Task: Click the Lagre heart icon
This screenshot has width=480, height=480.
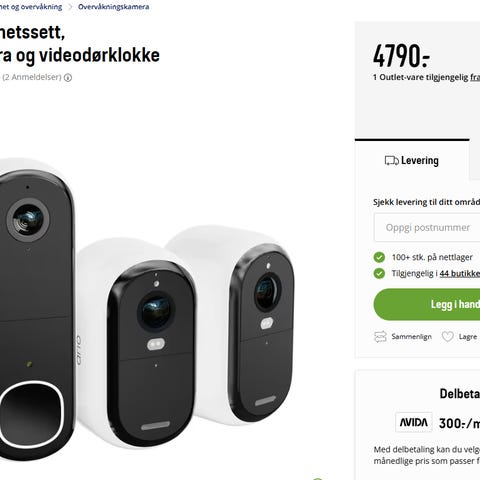Action: pos(448,337)
